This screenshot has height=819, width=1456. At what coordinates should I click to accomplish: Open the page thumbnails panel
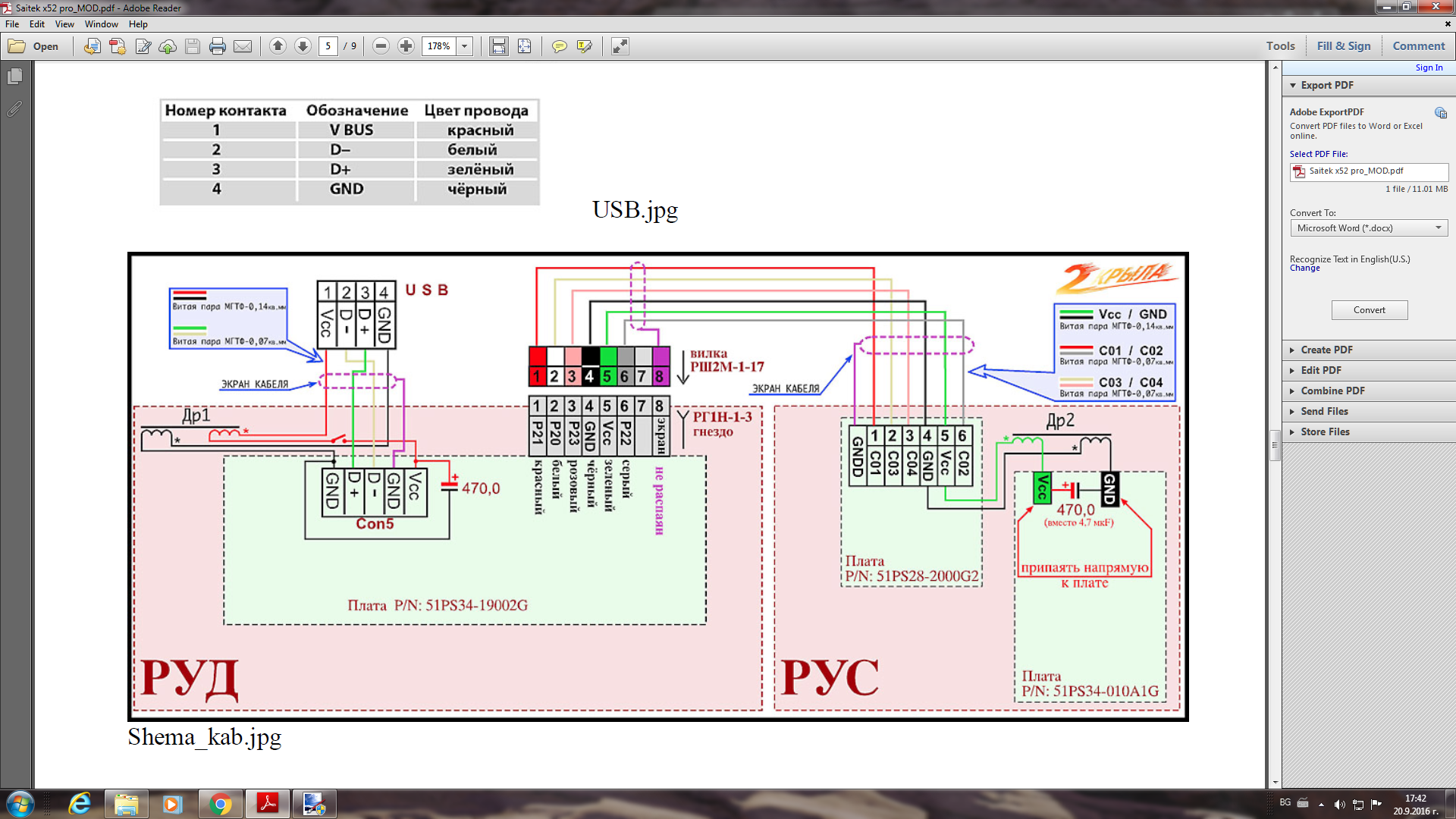click(14, 77)
